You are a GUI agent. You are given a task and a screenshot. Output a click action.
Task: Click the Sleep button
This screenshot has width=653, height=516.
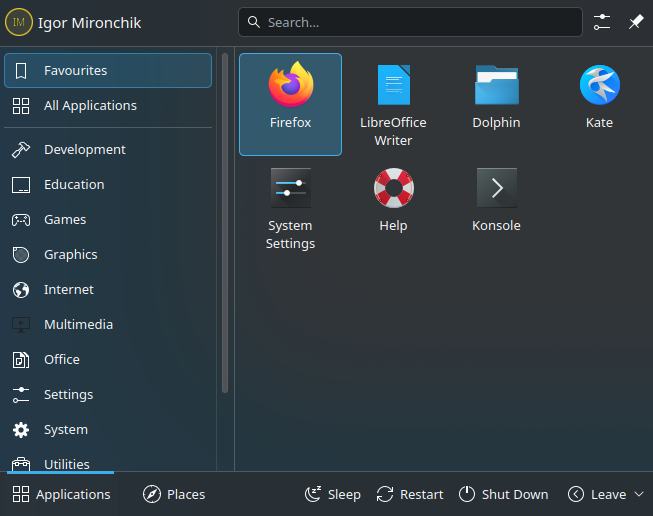332,494
